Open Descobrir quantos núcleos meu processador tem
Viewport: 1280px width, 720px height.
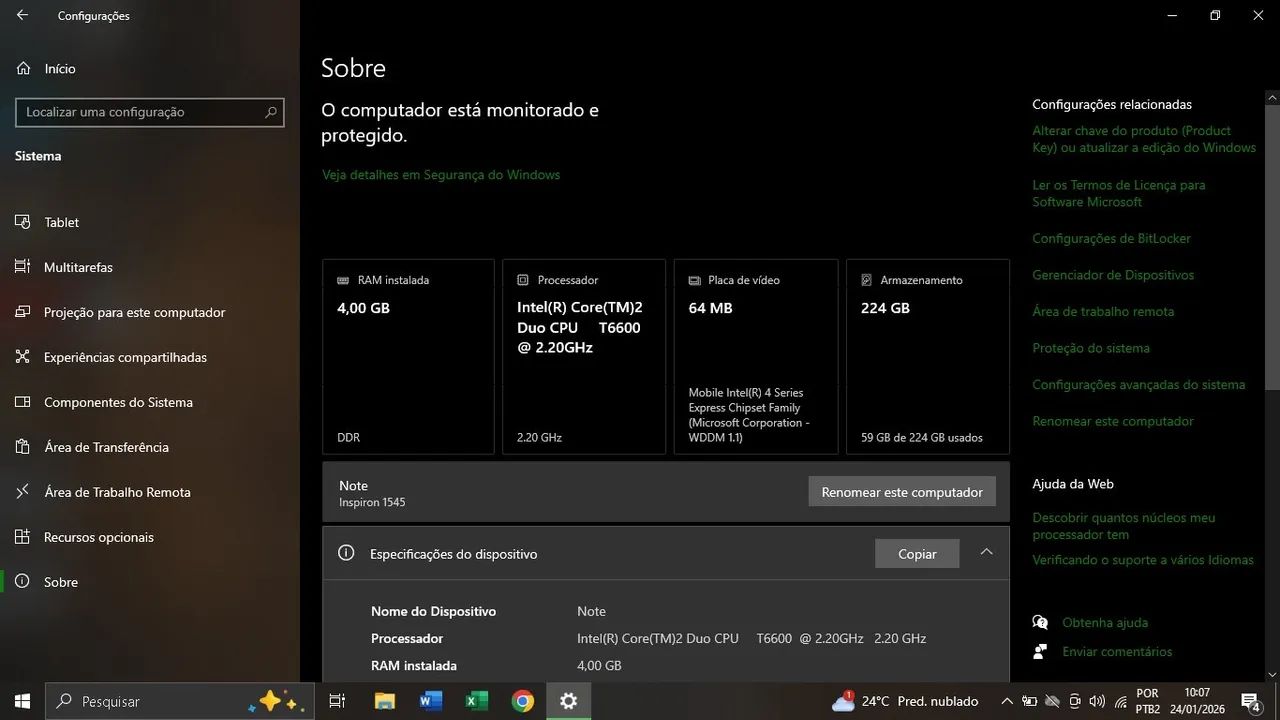click(x=1124, y=526)
